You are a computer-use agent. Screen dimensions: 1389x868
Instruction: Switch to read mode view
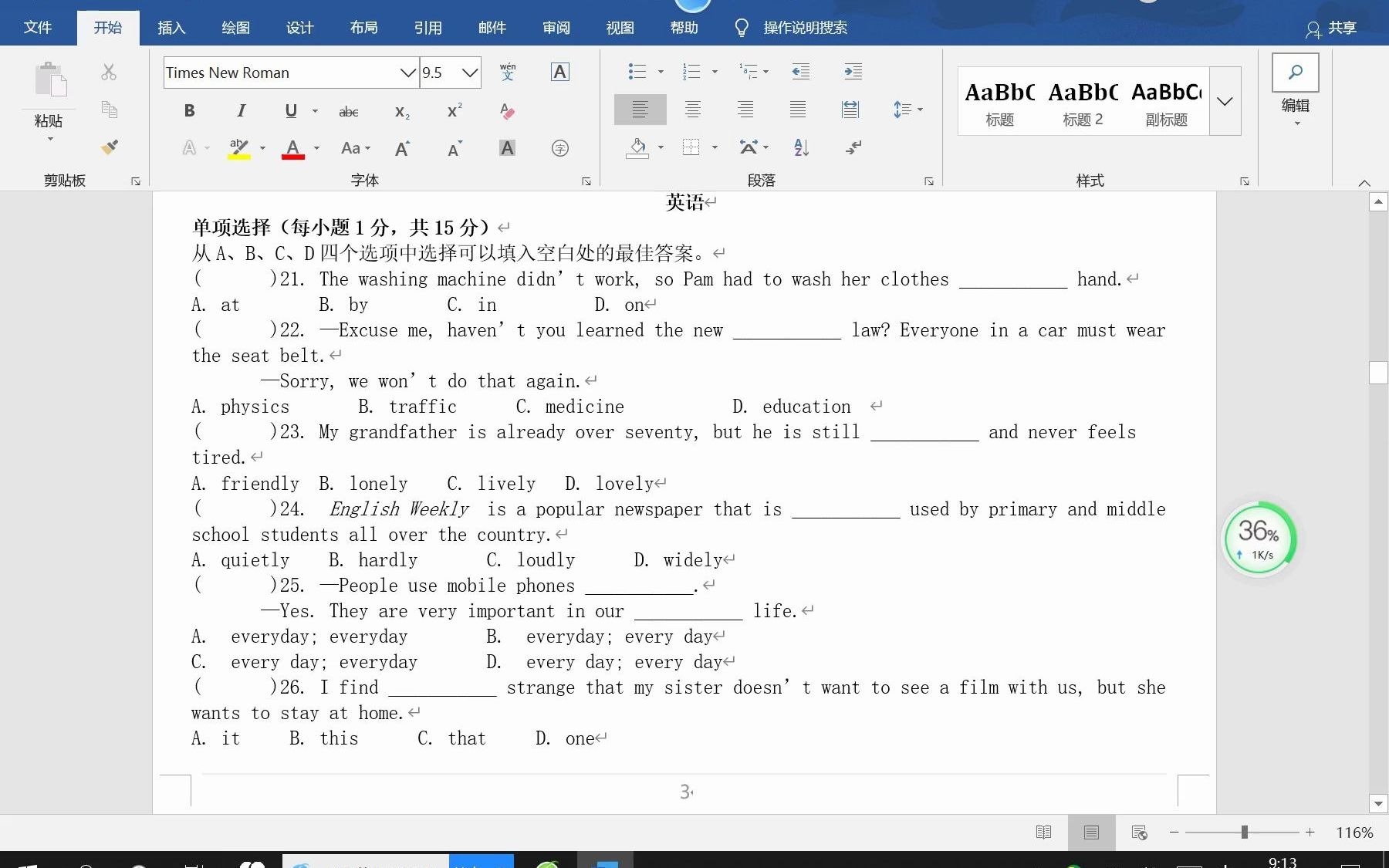click(x=1043, y=832)
